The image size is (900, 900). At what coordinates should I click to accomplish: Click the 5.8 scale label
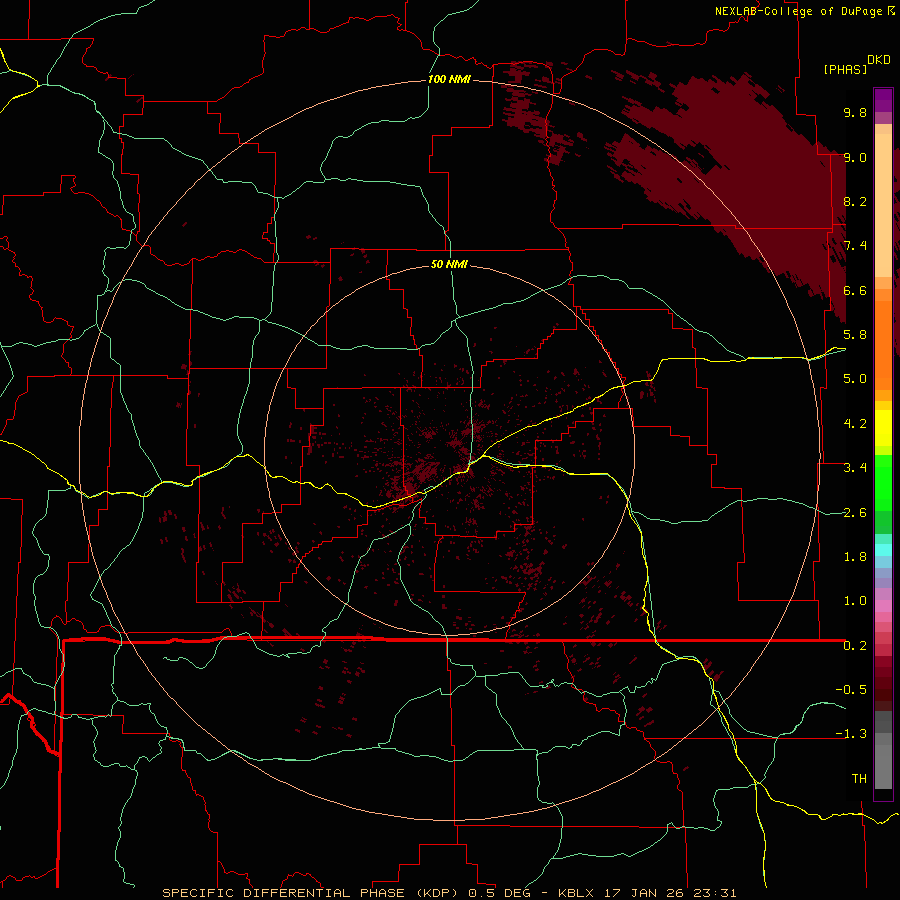[x=855, y=335]
